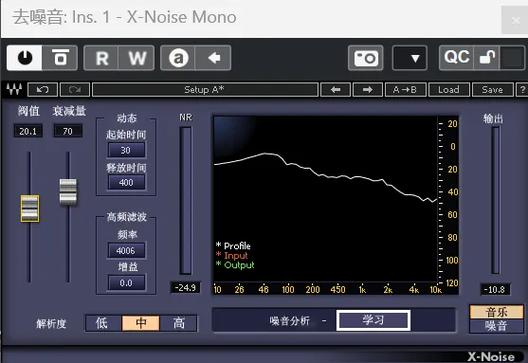Select the 噪音 difference monitor option
The image size is (528, 363).
496,326
